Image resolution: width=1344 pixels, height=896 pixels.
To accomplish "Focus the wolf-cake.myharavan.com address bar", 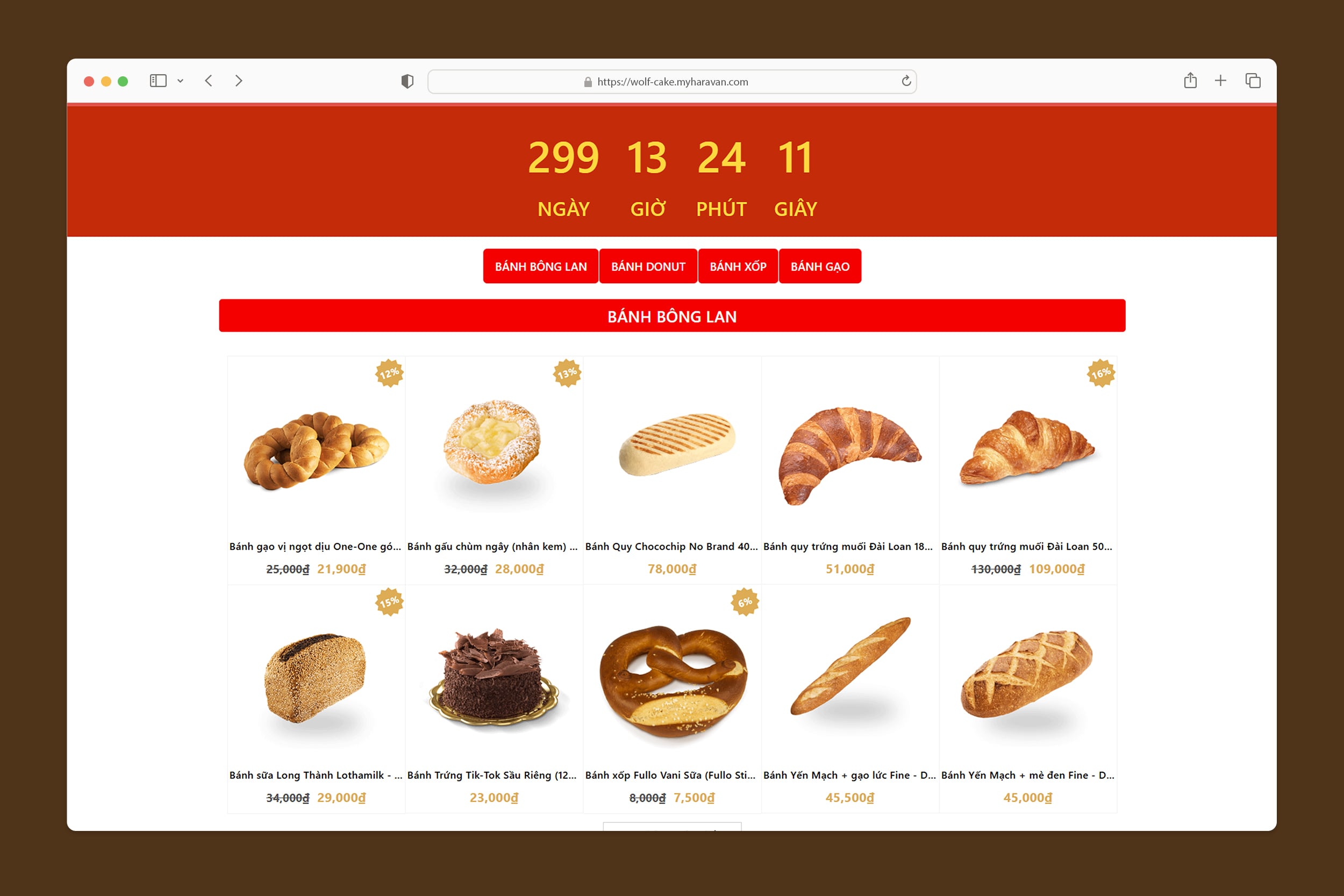I will pos(672,82).
